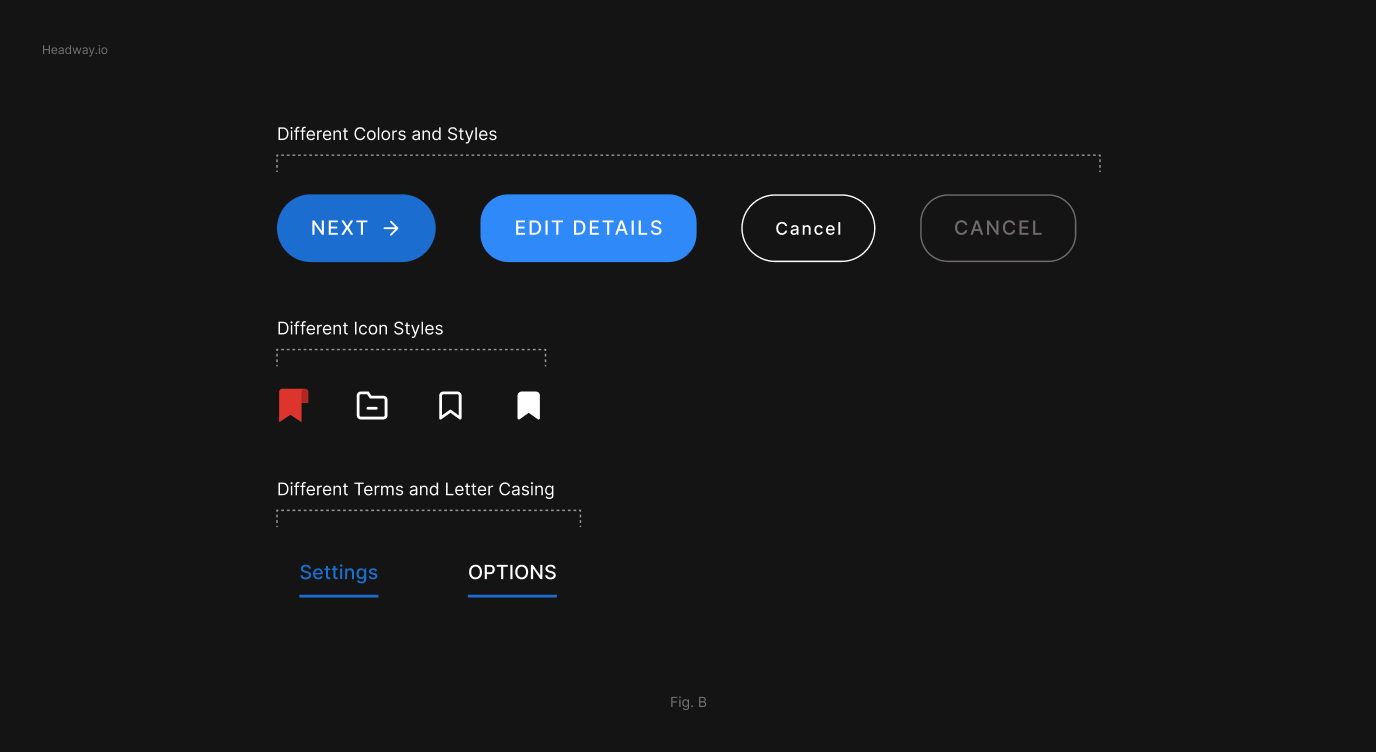1376x752 pixels.
Task: Switch to the OPTIONS tab
Action: (x=512, y=572)
